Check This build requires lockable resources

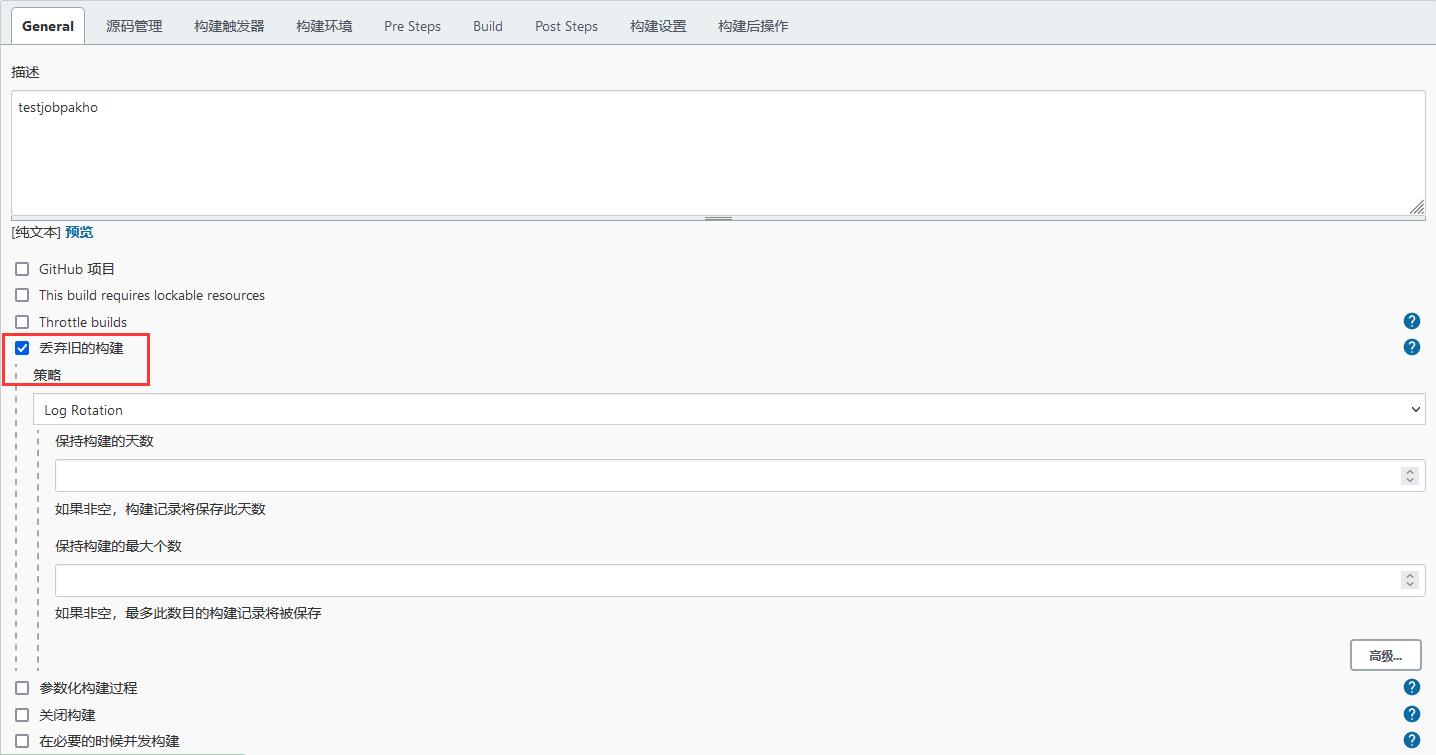click(22, 295)
